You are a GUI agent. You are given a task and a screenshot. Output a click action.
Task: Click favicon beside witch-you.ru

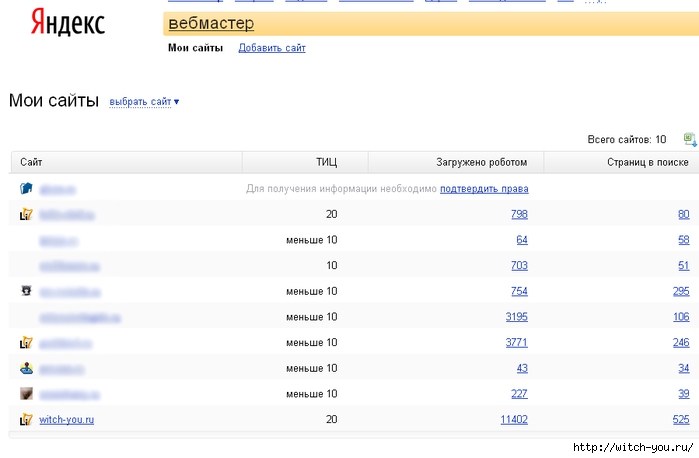pos(27,419)
